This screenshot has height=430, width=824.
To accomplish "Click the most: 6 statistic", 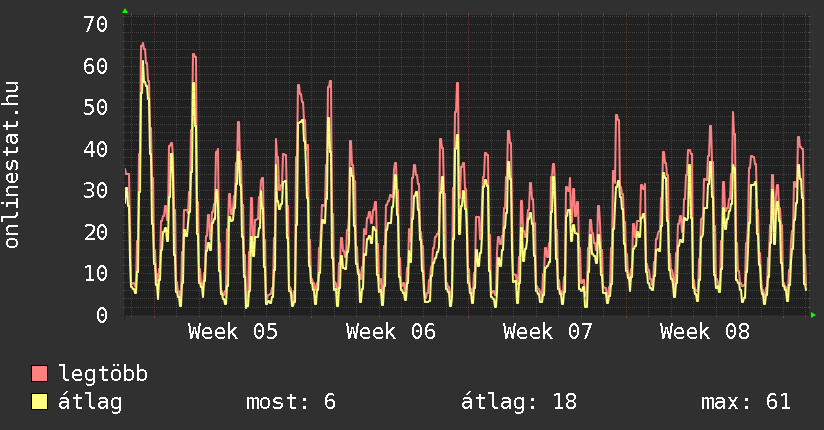I will tap(290, 402).
